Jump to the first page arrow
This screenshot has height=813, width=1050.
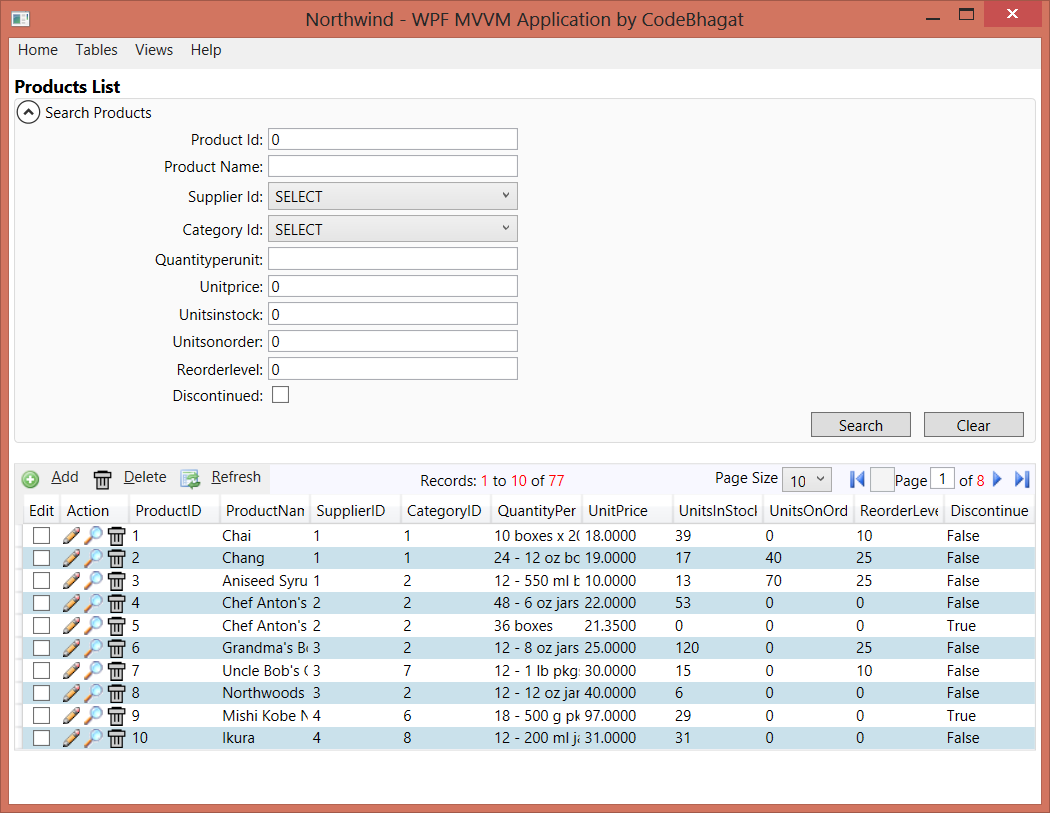pos(857,480)
